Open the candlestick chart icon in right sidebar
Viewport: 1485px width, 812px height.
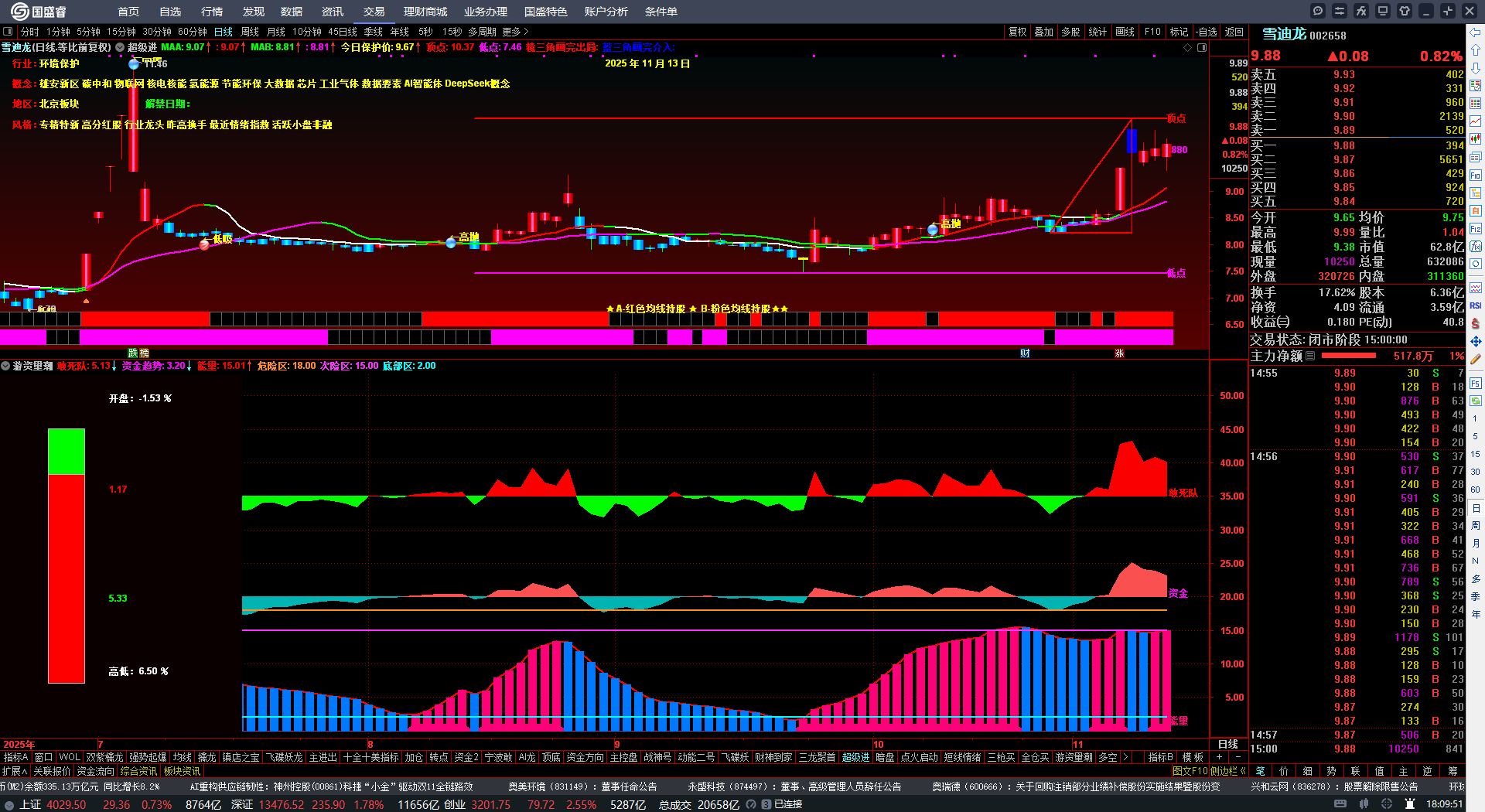point(1476,139)
